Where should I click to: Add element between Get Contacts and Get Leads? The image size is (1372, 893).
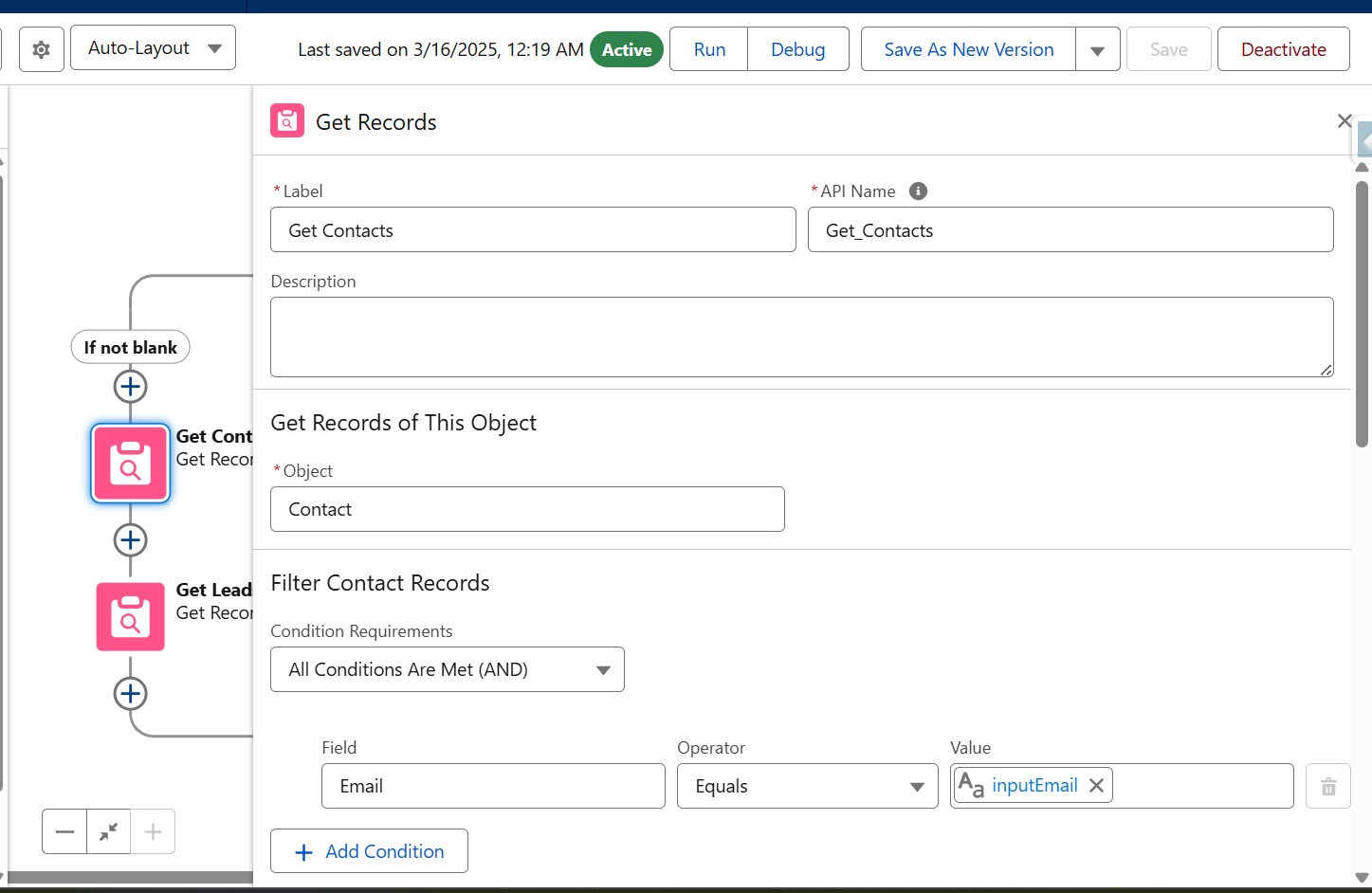(130, 540)
